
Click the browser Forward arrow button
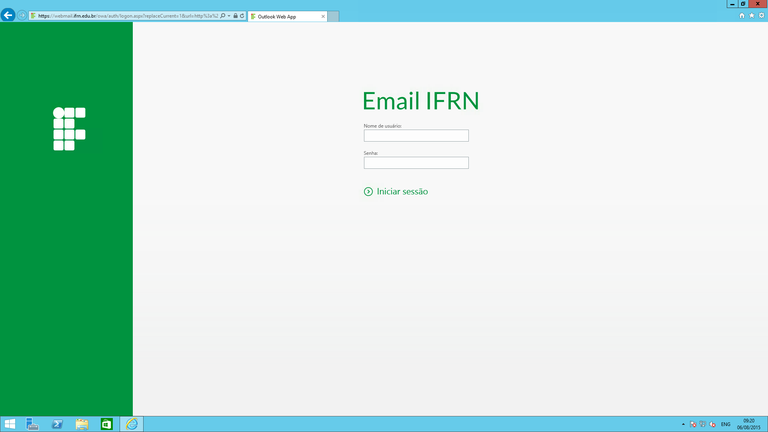pyautogui.click(x=22, y=16)
